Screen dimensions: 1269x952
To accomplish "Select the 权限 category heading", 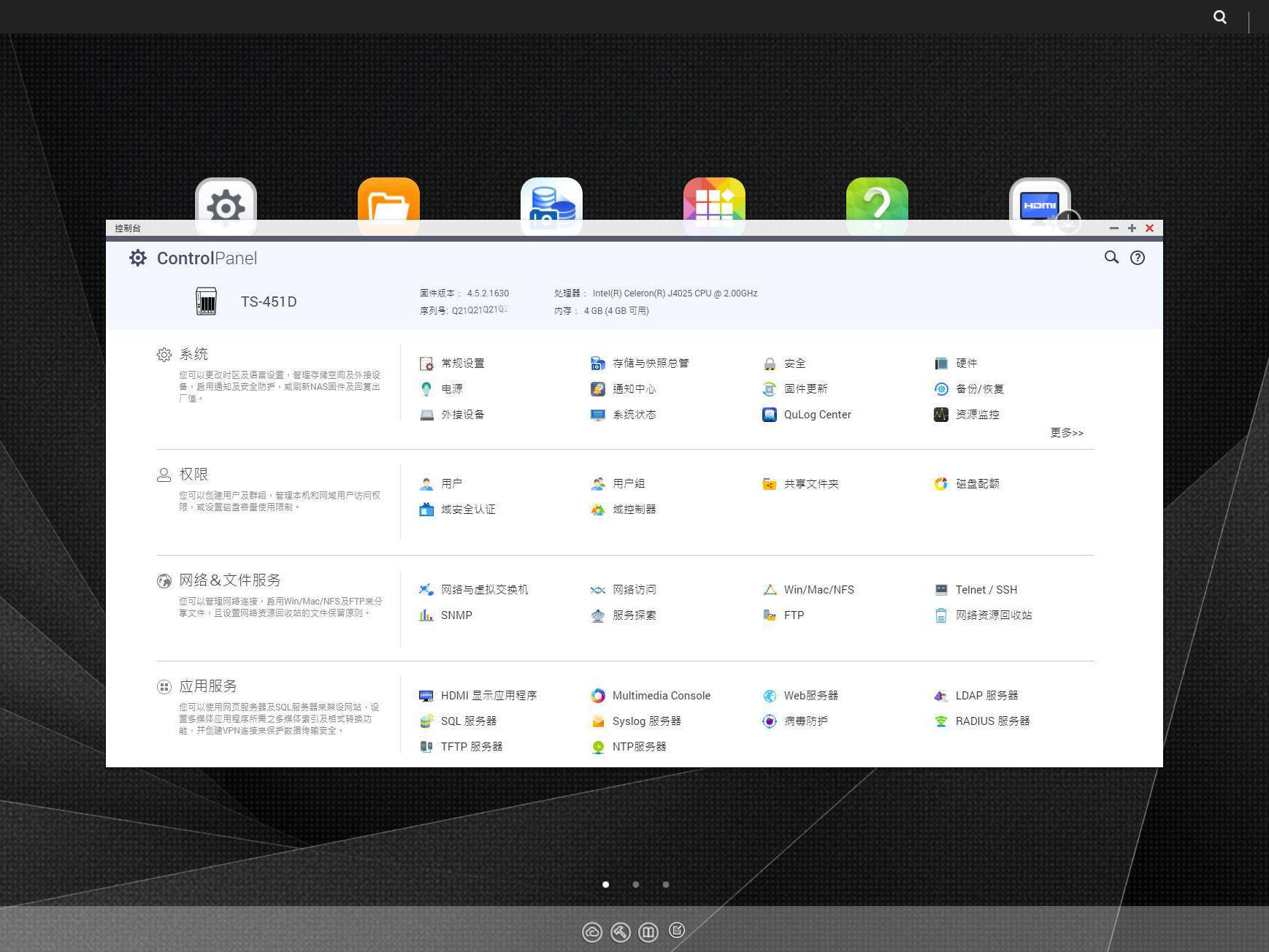I will (193, 474).
